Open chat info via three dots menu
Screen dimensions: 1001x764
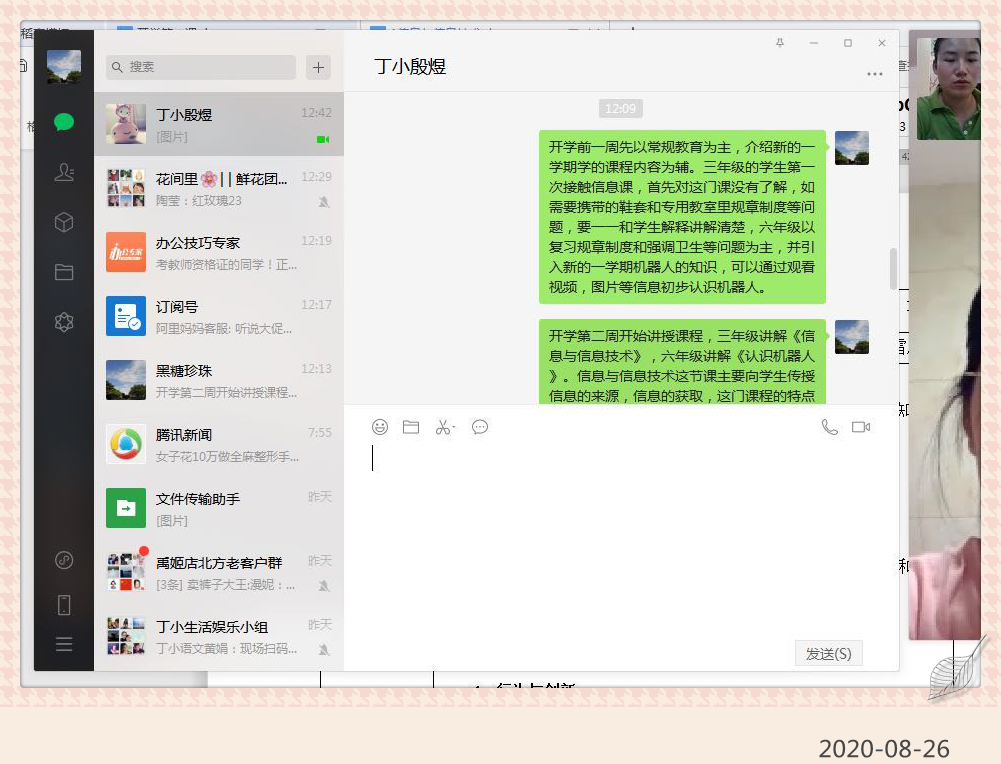tap(875, 74)
